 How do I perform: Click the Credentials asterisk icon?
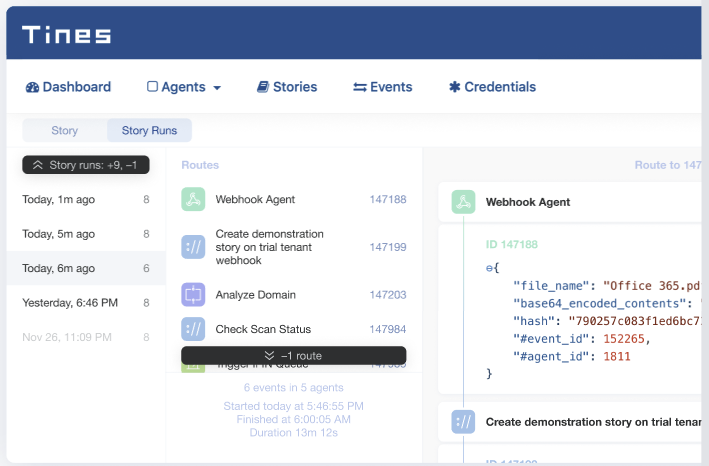click(454, 87)
